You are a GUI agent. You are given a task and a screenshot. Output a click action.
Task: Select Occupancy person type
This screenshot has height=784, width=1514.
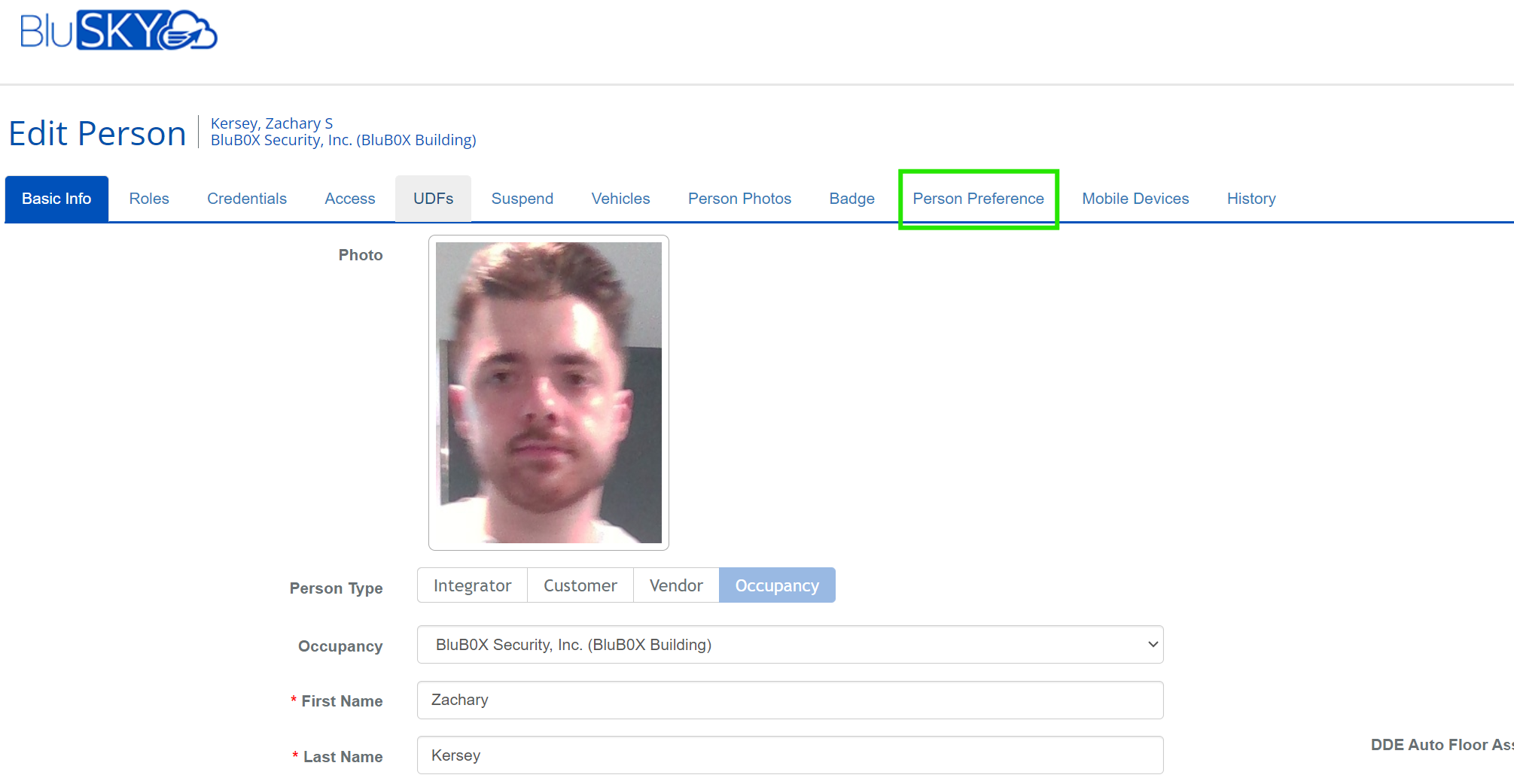pos(776,585)
